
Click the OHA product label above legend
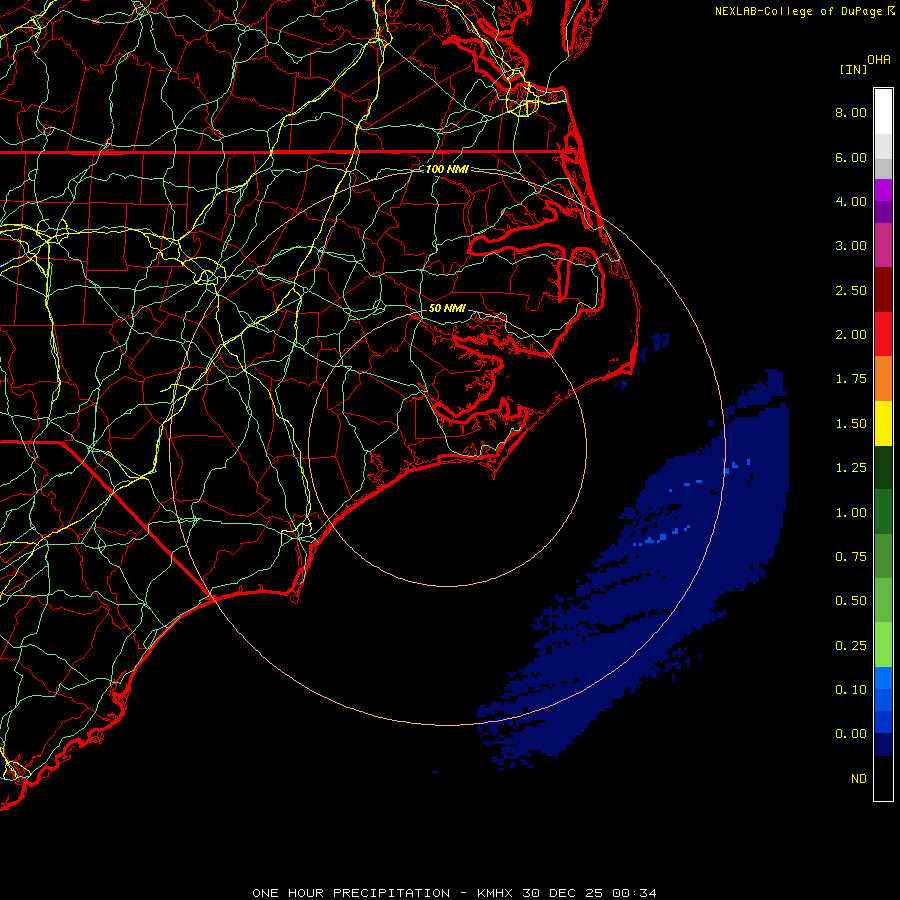point(879,60)
